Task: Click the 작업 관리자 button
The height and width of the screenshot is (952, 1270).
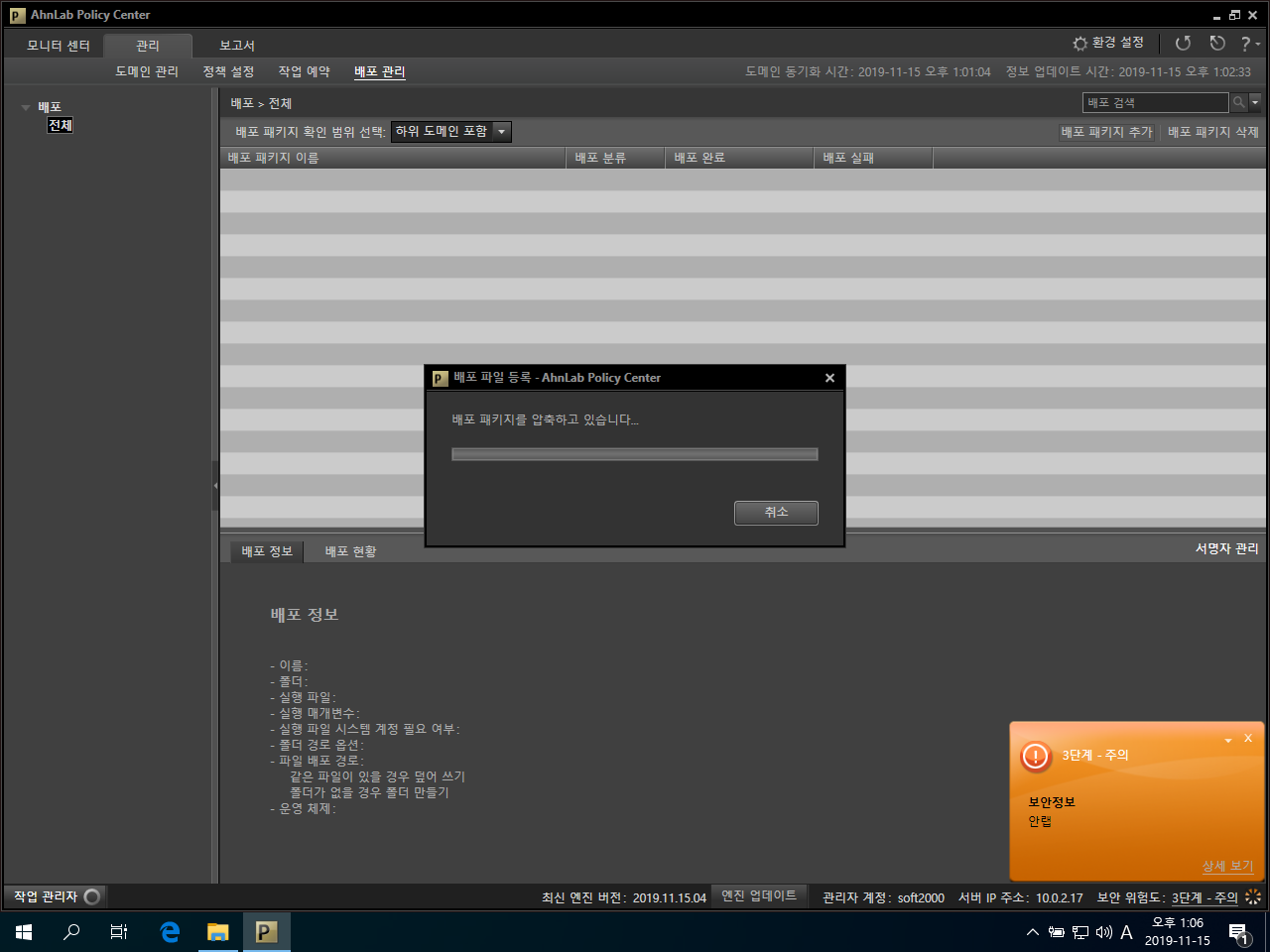Action: point(56,896)
